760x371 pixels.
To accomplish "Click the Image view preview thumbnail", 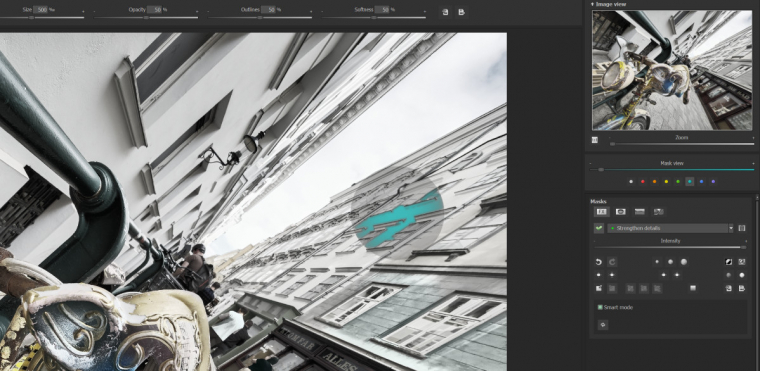I will pos(672,70).
